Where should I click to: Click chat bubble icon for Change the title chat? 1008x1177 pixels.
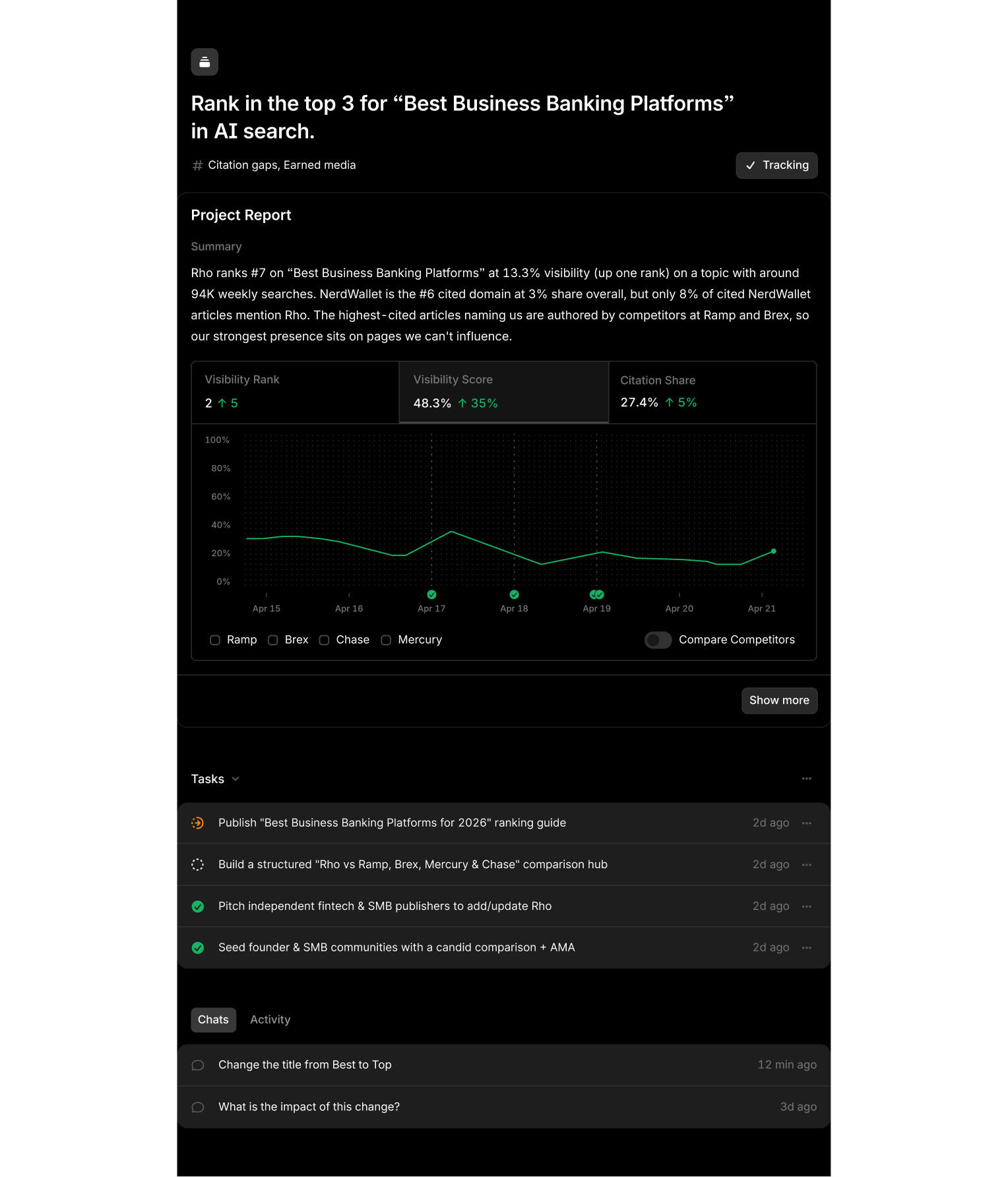coord(197,1066)
